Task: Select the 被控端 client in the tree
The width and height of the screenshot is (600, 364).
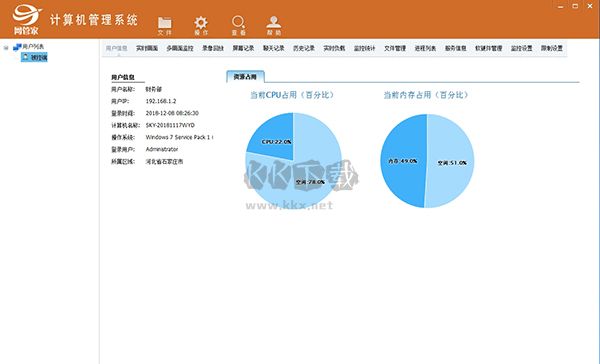Action: [x=39, y=57]
